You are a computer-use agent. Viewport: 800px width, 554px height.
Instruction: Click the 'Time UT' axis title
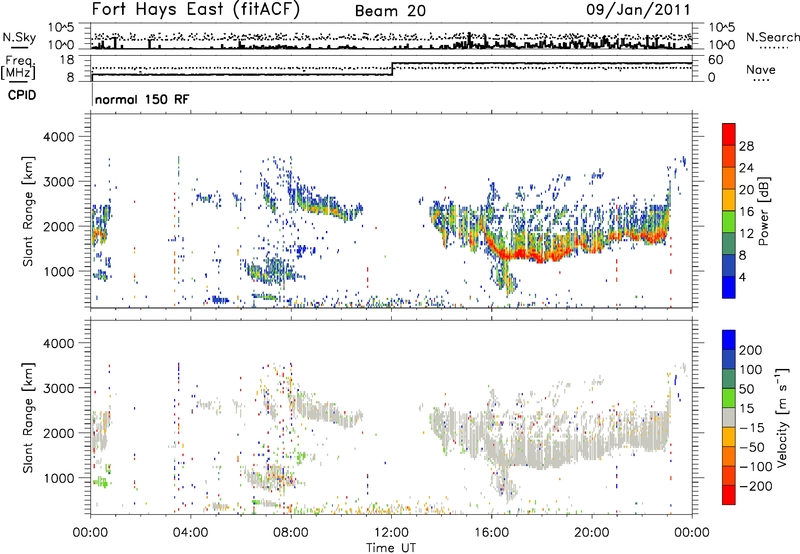tap(391, 548)
